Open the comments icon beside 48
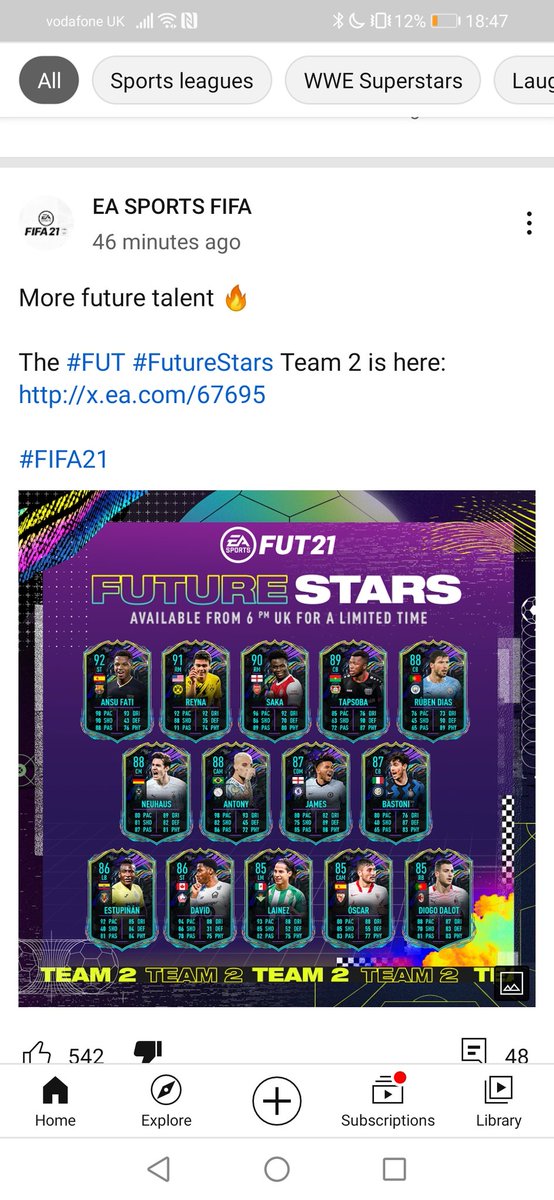554x1200 pixels. [x=474, y=1051]
